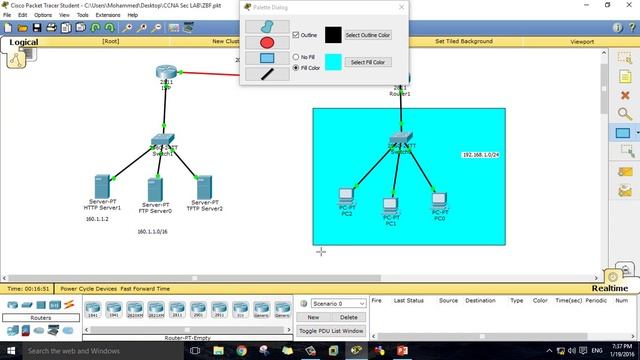Reset zoom with the middle magnifier icon
Screen dimensions: 640x360
click(x=142, y=28)
